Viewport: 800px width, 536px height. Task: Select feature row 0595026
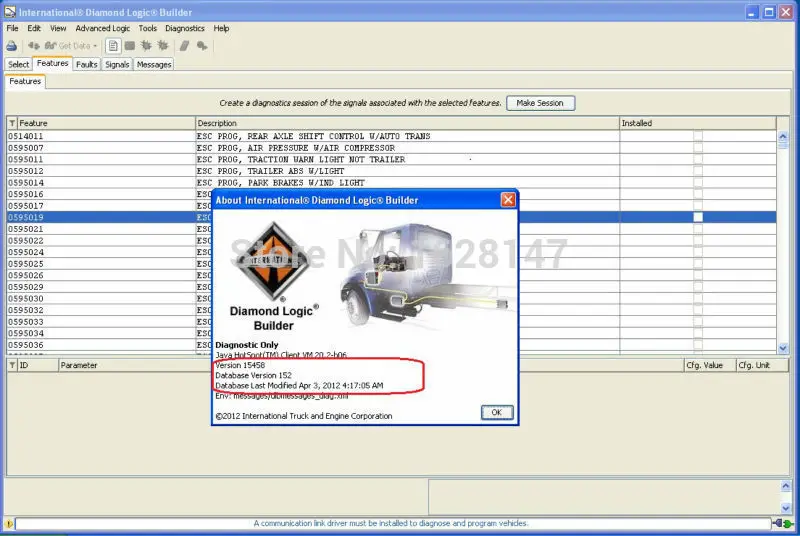click(x=391, y=275)
